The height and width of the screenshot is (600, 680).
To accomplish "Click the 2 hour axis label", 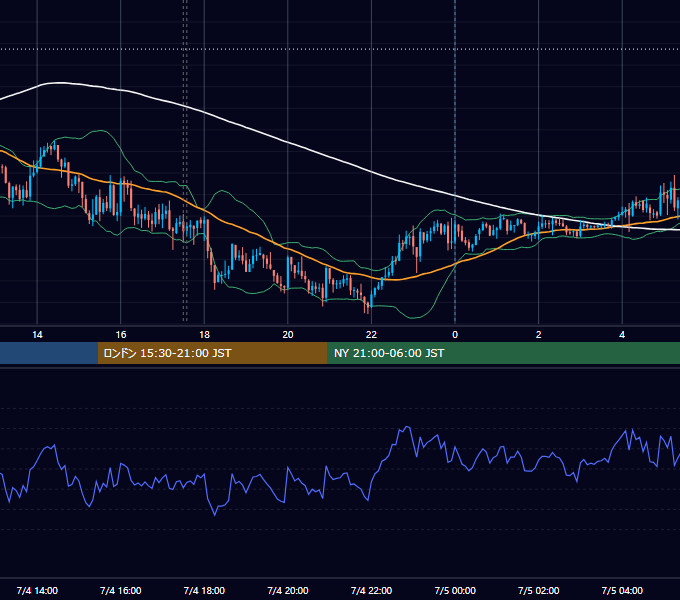I will (539, 335).
